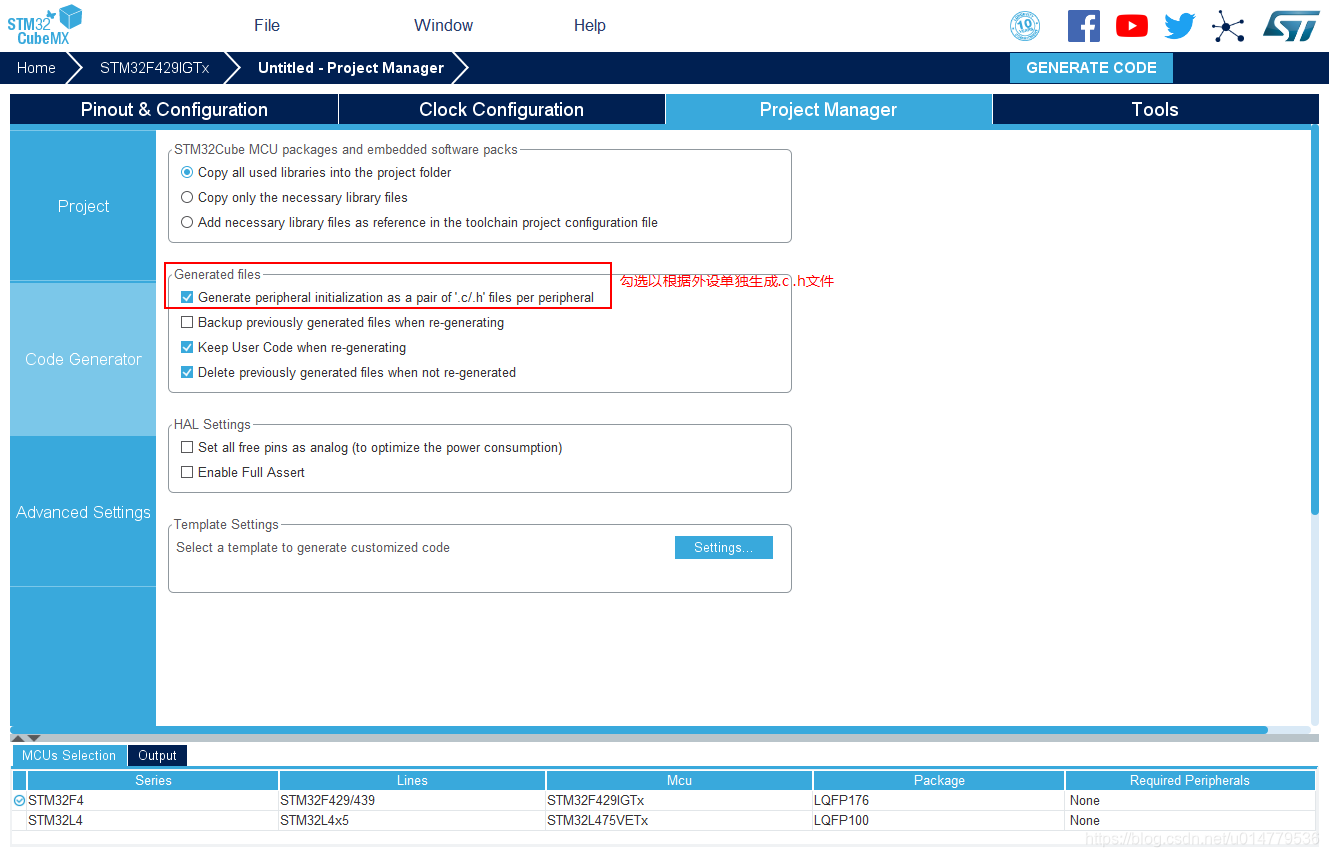Open the Twitter bird icon link
Viewport: 1329px width, 857px height.
1180,26
